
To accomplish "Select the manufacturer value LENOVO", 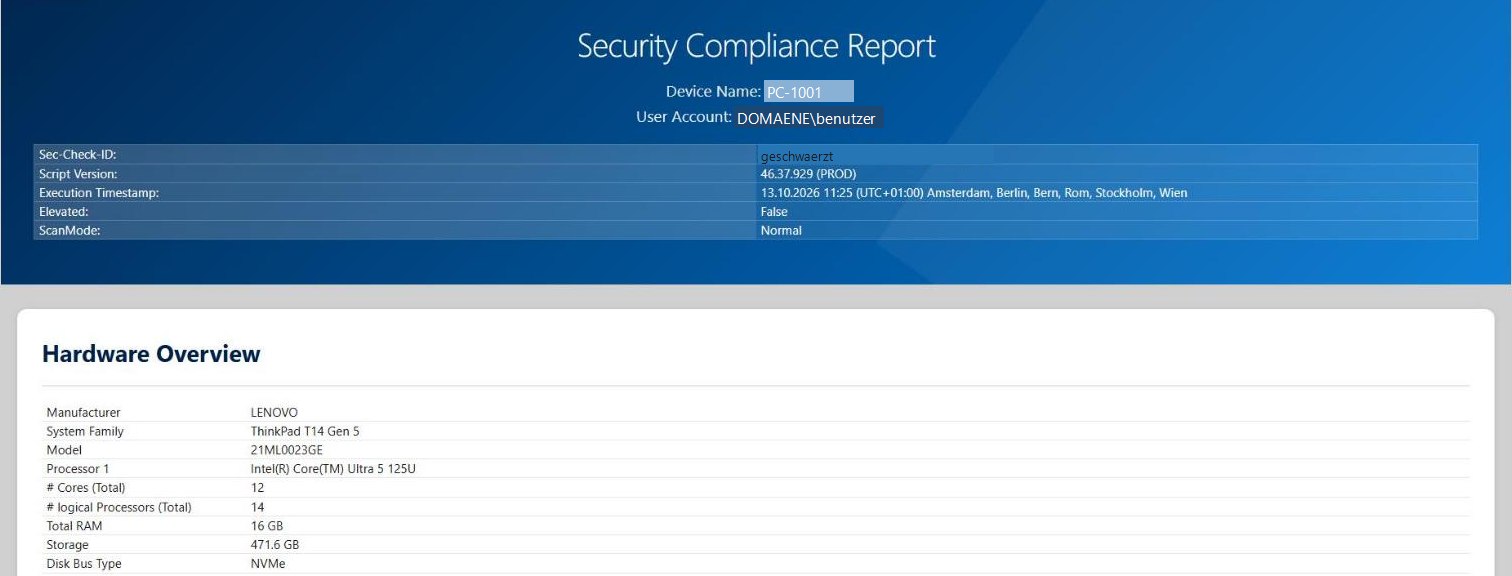I will (x=274, y=412).
